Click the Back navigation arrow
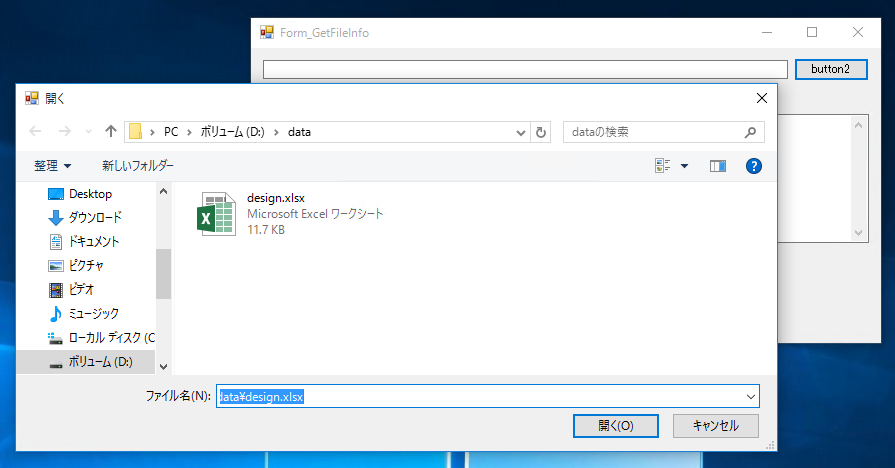 click(35, 132)
